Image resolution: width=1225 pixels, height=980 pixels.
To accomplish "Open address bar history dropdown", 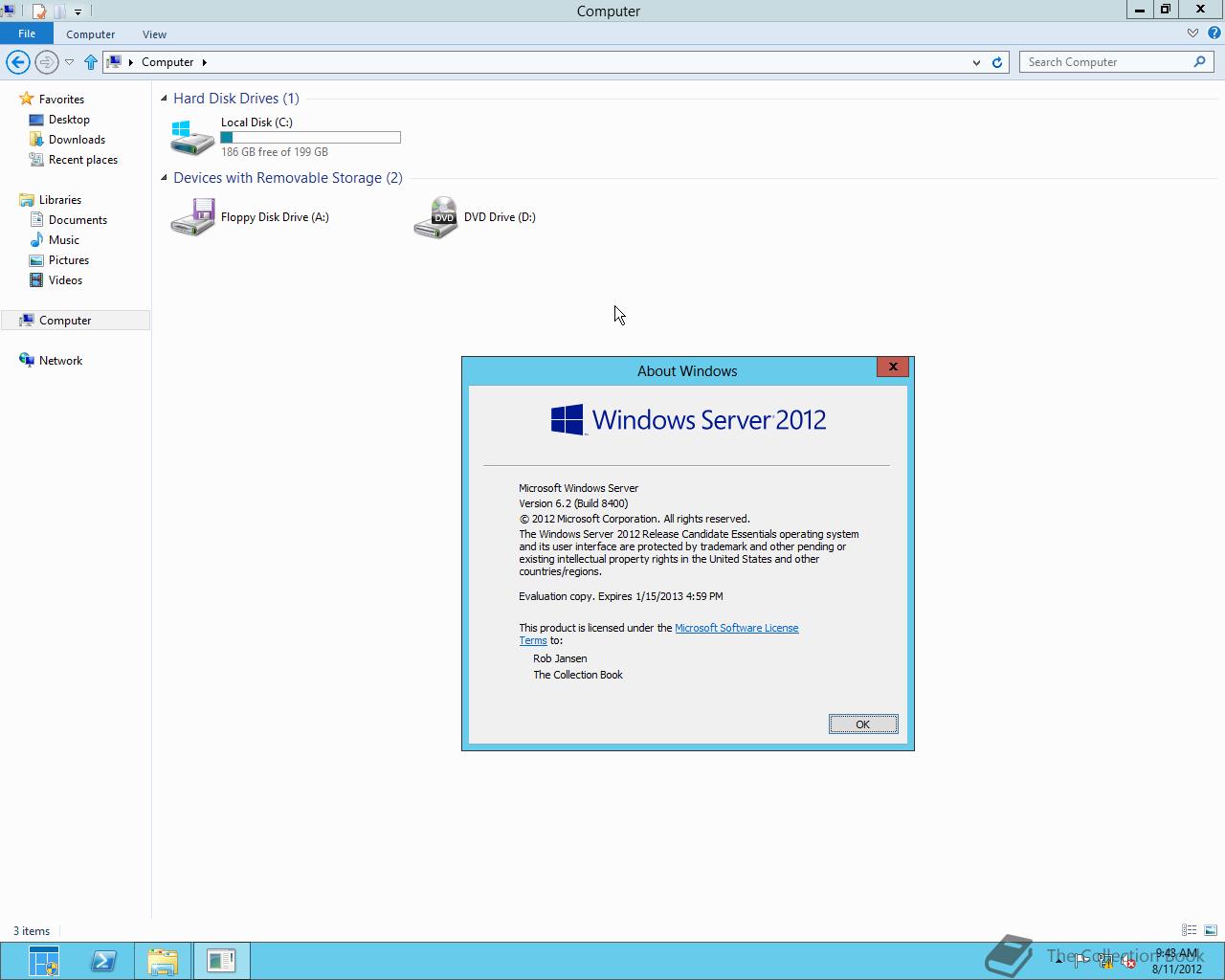I will coord(976,62).
